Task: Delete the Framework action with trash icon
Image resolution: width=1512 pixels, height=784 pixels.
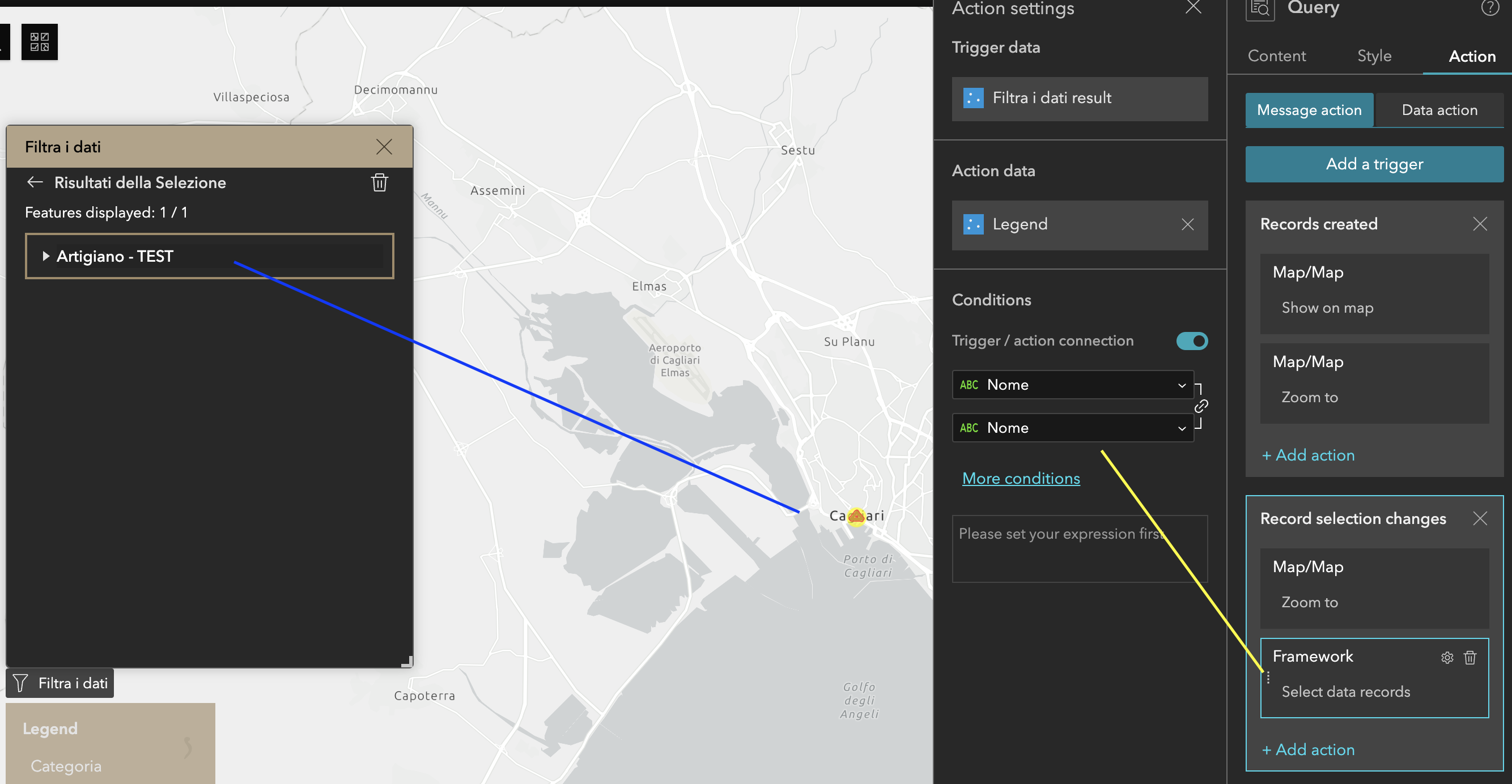Action: pyautogui.click(x=1469, y=657)
